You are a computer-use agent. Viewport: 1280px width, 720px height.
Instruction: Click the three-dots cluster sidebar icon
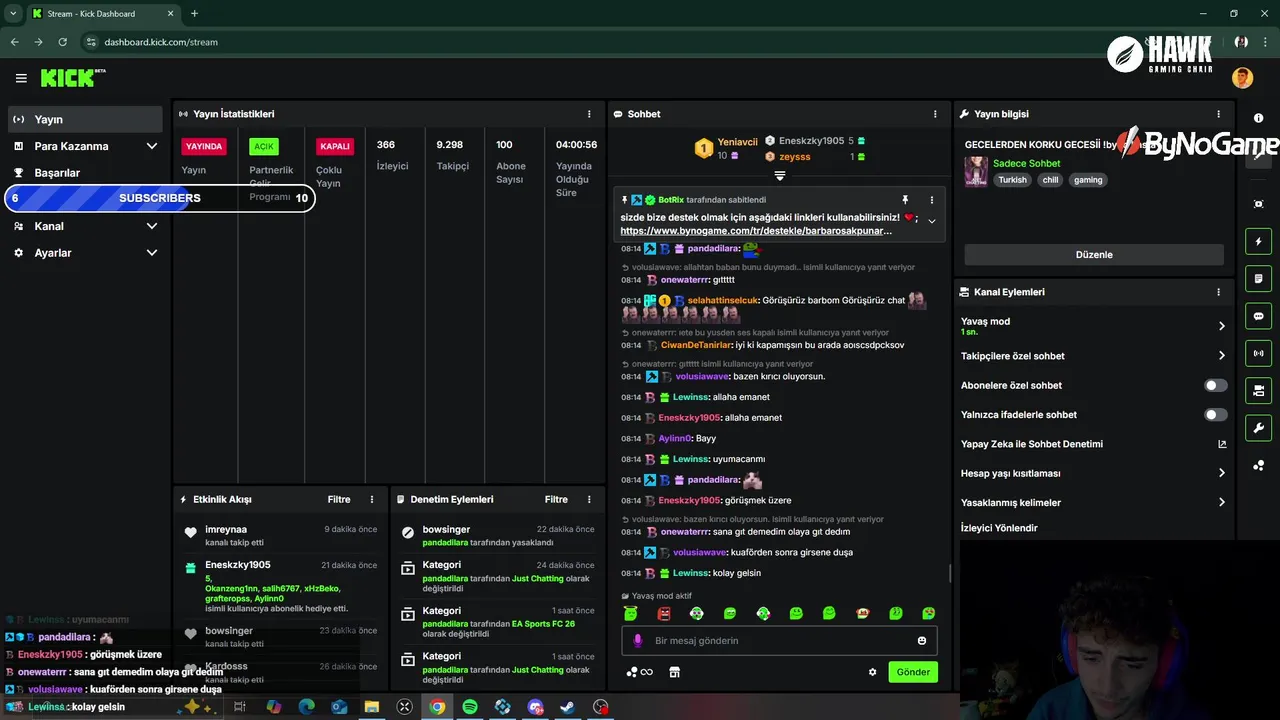(1258, 466)
